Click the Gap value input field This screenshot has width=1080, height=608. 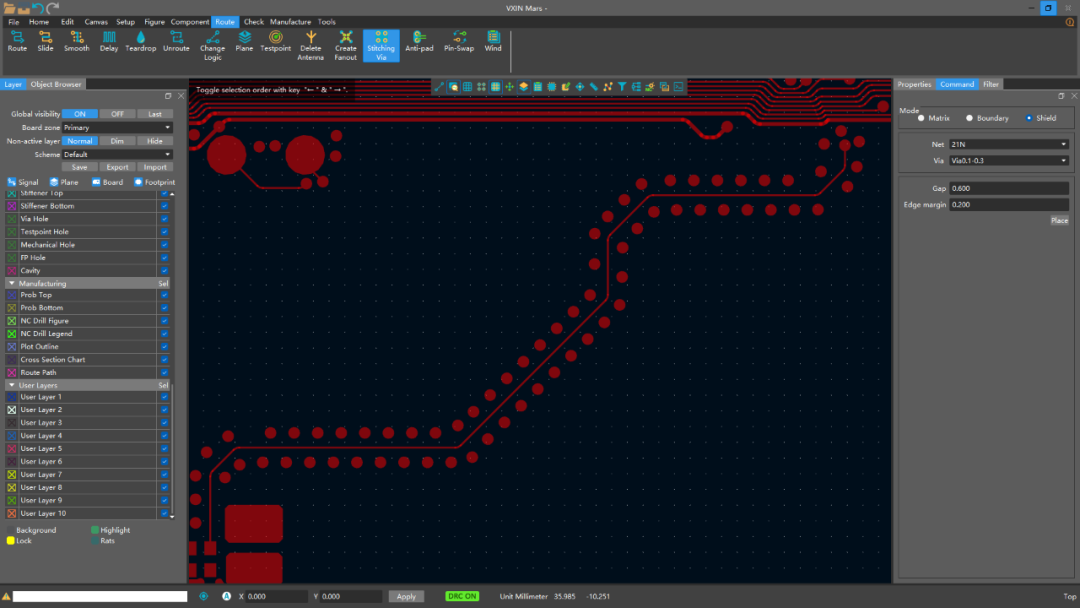point(1009,189)
